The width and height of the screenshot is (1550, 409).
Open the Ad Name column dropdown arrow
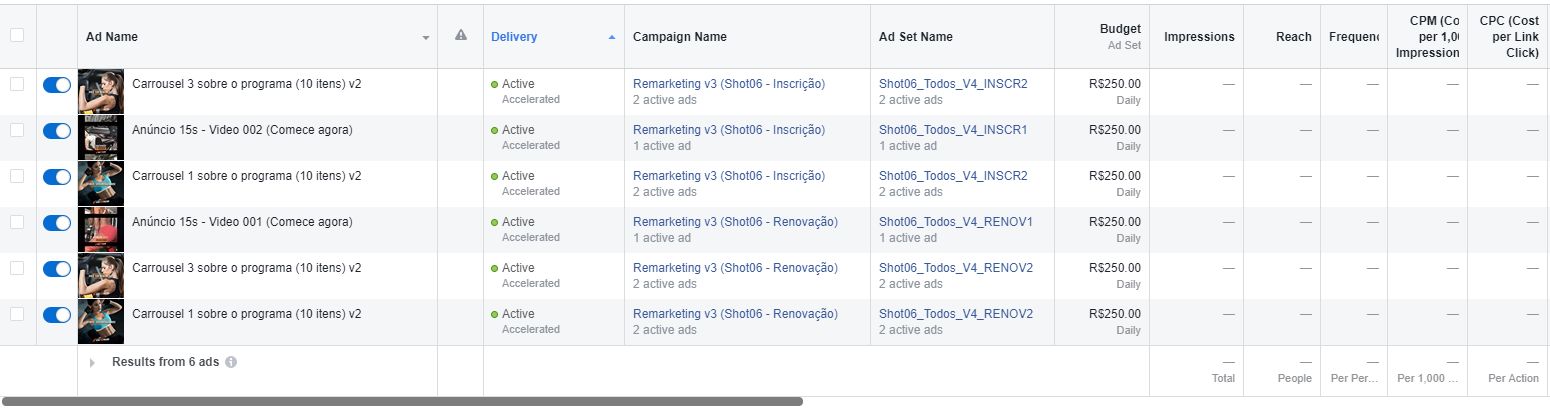pyautogui.click(x=426, y=38)
